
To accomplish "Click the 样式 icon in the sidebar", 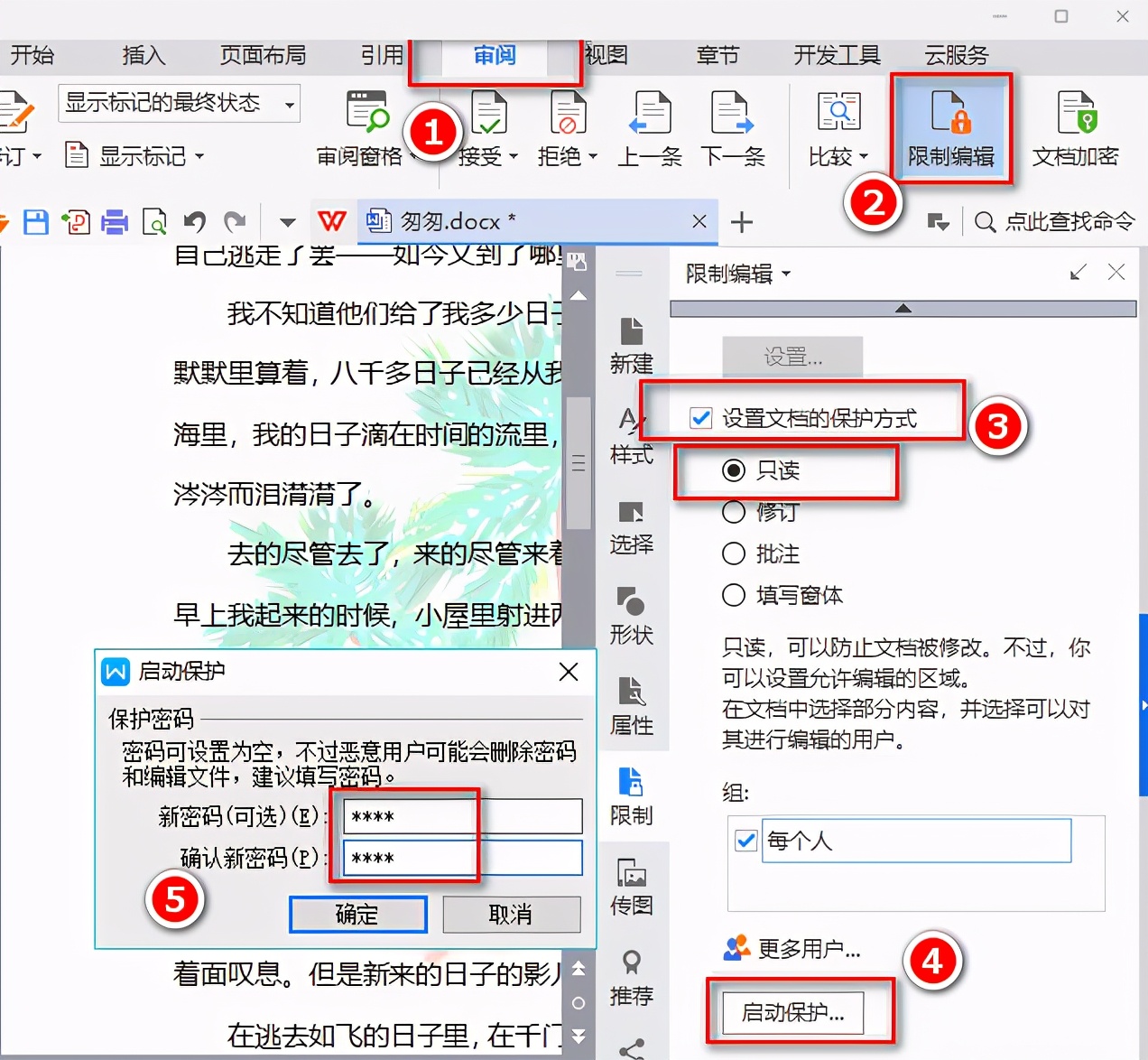I will pos(631,433).
